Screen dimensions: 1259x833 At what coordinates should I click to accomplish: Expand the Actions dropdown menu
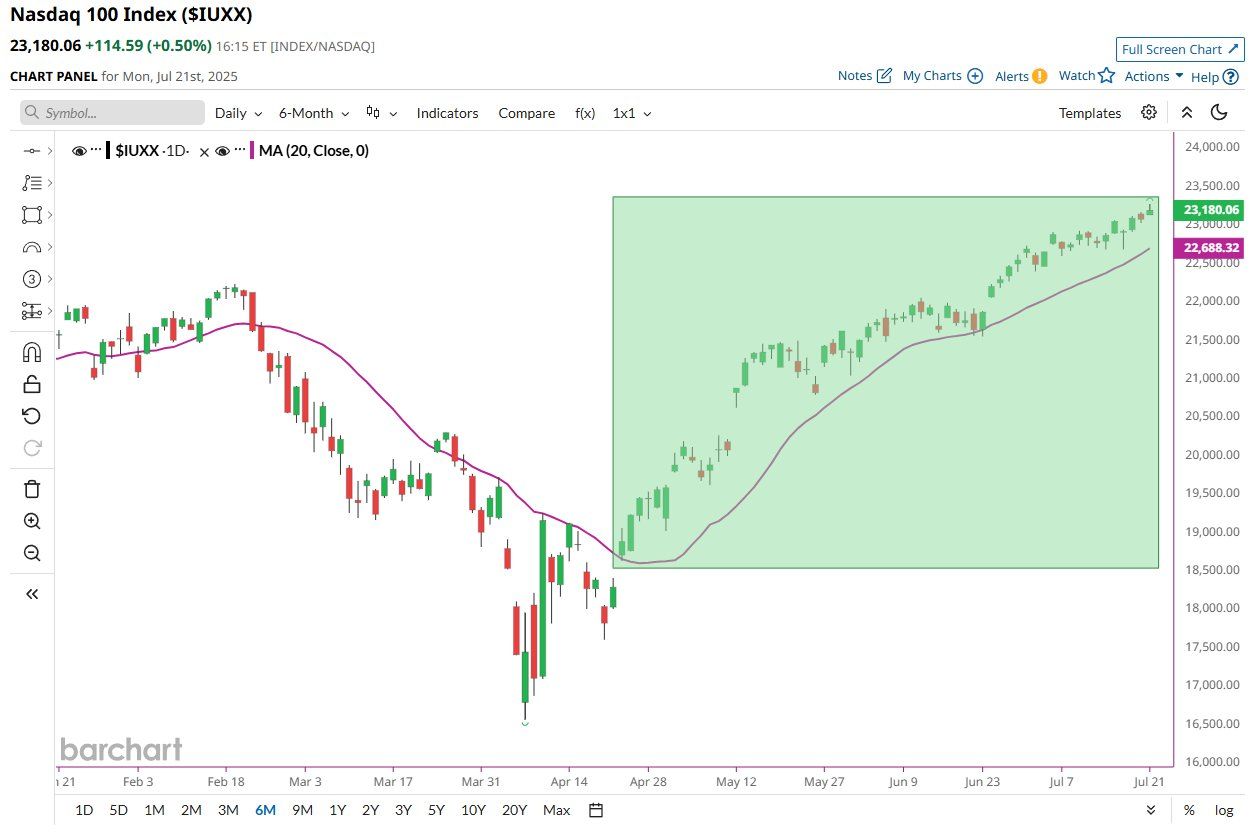(x=1154, y=76)
